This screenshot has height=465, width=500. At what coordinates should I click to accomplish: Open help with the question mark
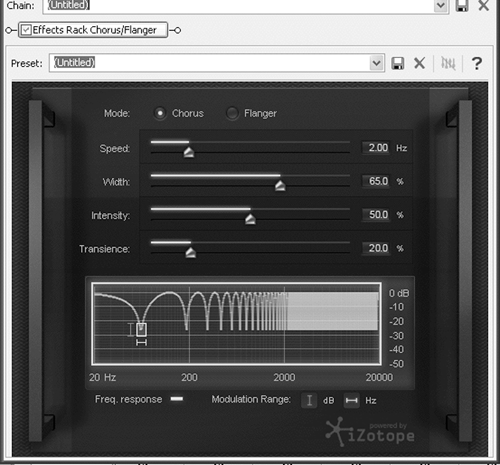(x=477, y=63)
